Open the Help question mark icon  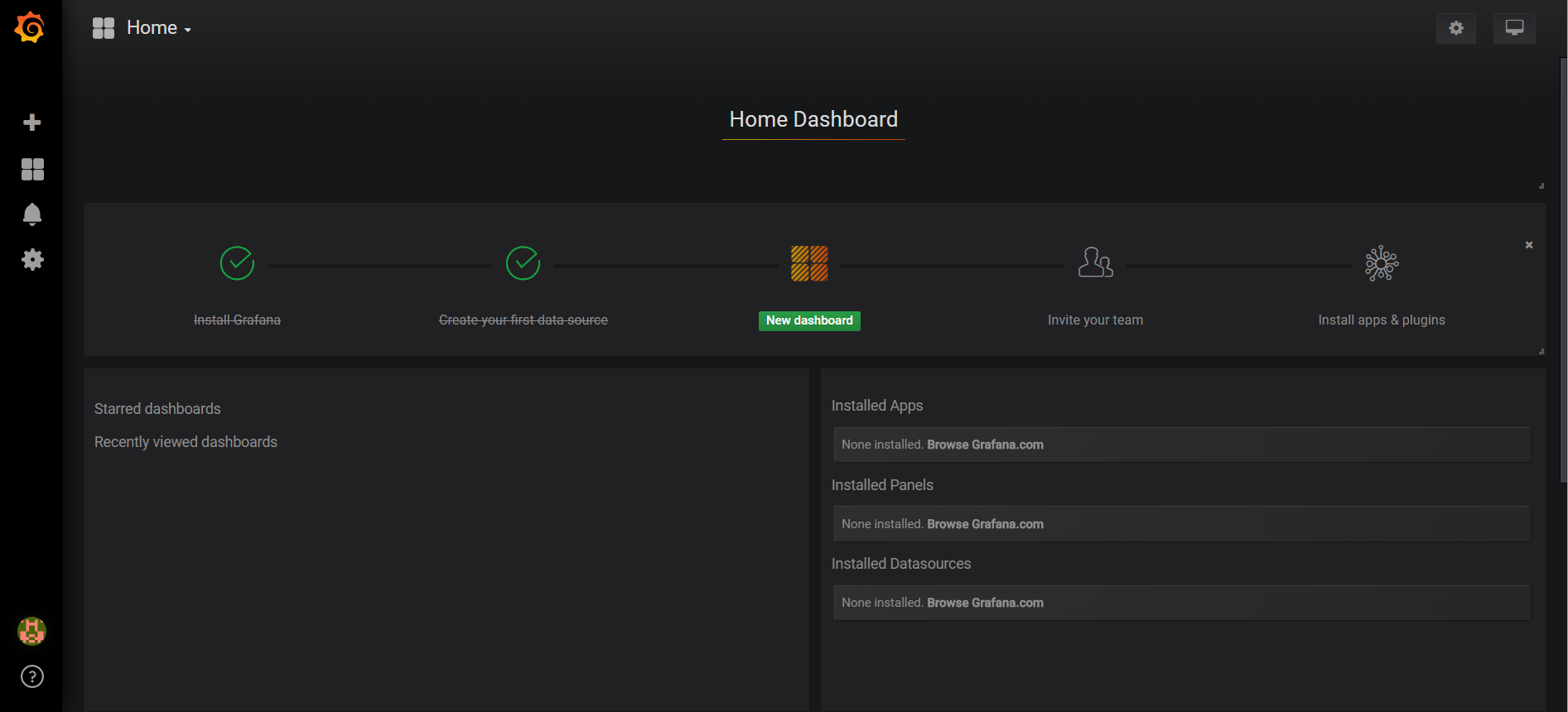(x=32, y=677)
